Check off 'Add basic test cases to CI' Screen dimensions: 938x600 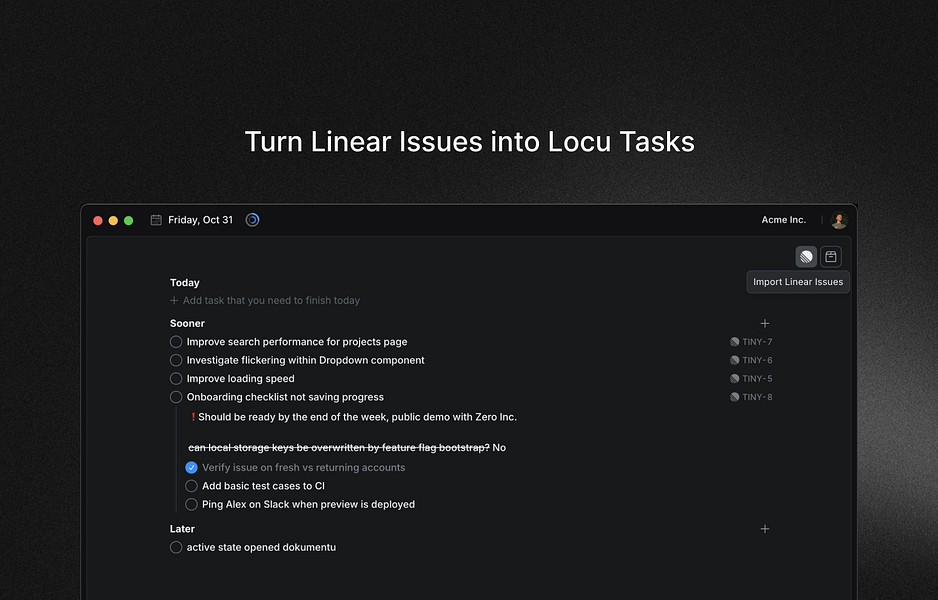[x=191, y=486]
